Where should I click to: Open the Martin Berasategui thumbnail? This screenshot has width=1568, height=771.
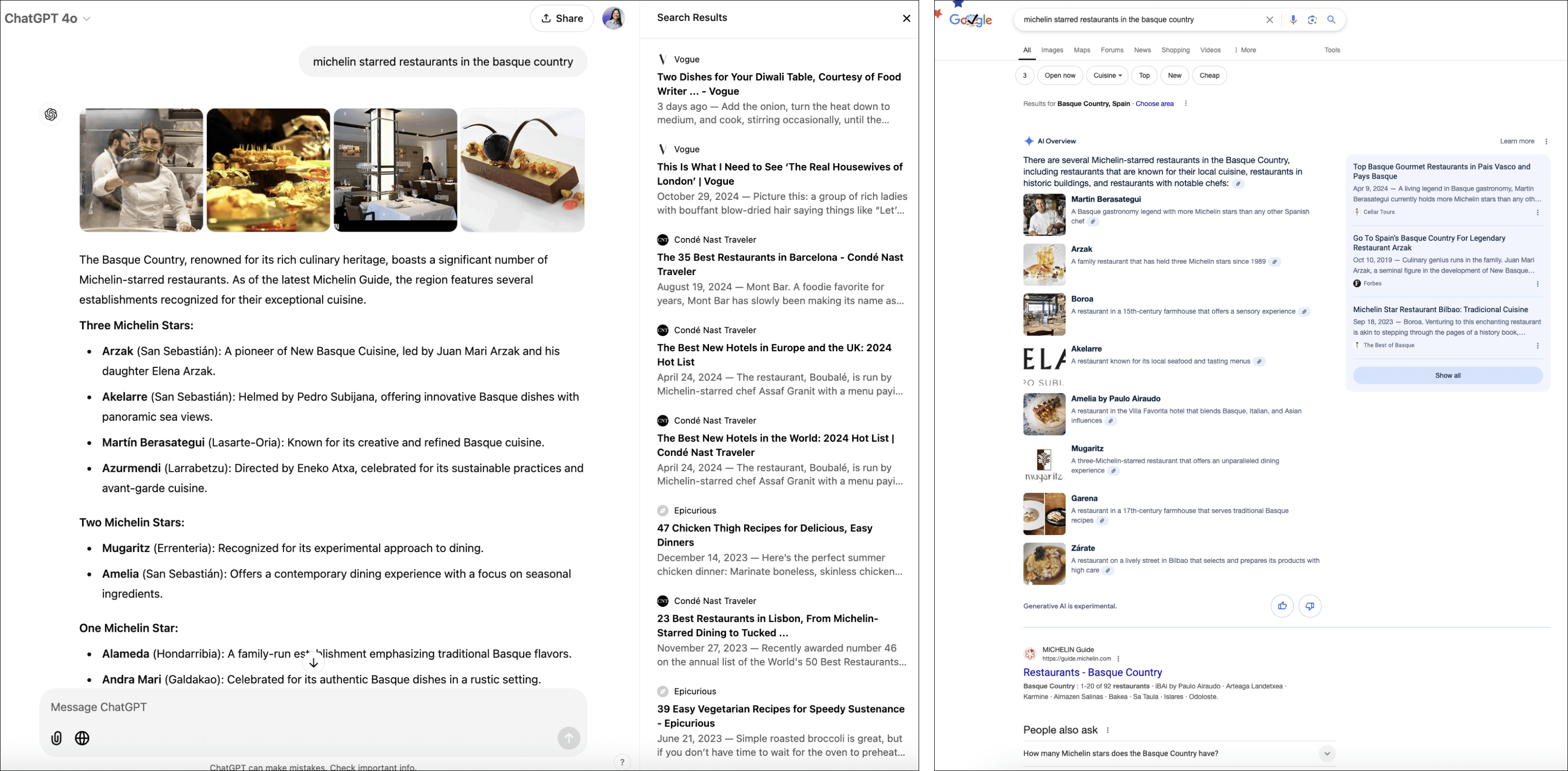tap(1044, 215)
